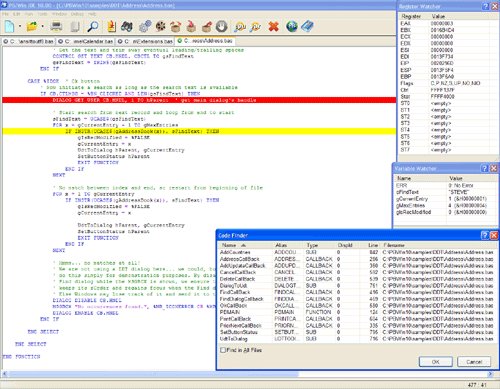Click the greyed-out copy pages icon
The image size is (500, 389).
coord(75,26)
